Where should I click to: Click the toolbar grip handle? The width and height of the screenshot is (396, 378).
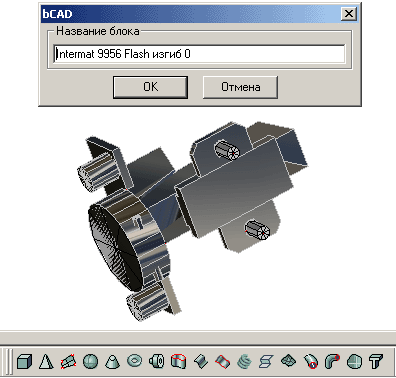pyautogui.click(x=9, y=361)
